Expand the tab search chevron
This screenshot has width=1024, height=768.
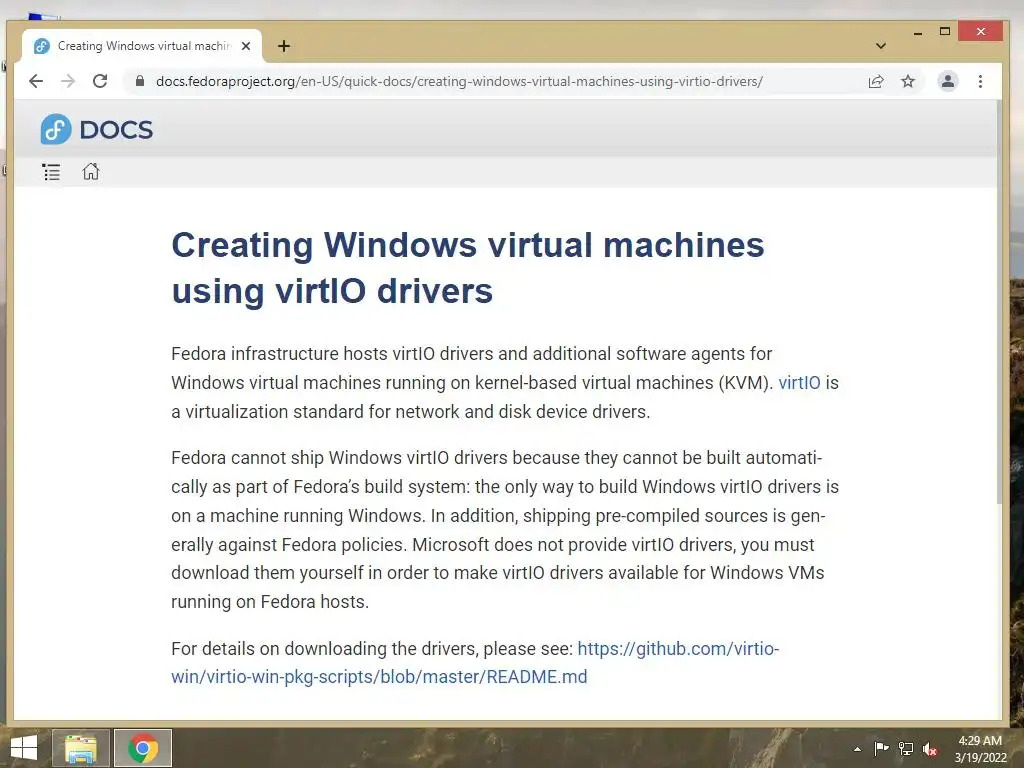880,46
